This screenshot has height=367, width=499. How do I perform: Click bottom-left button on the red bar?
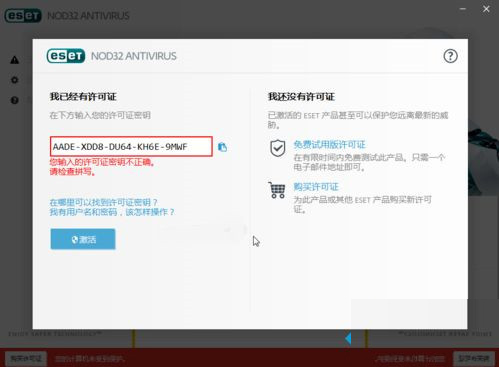26,358
